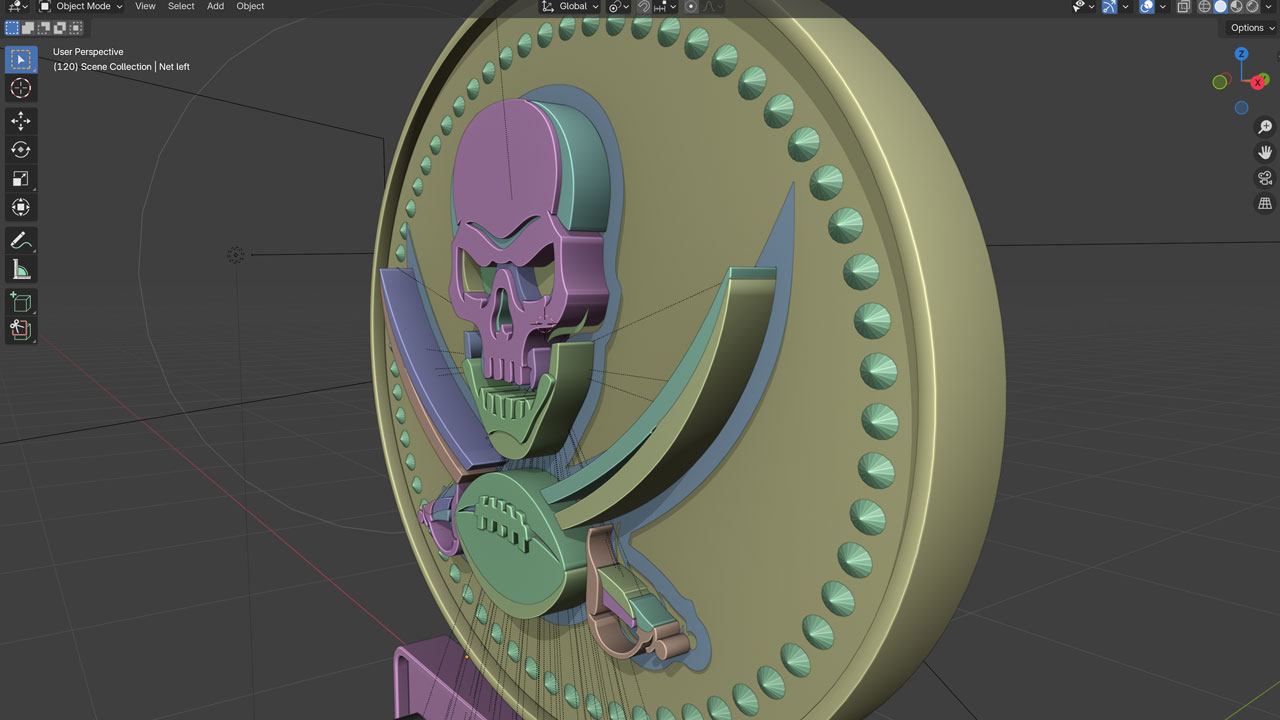Viewport: 1280px width, 720px height.
Task: Open the Add menu
Action: pyautogui.click(x=215, y=6)
